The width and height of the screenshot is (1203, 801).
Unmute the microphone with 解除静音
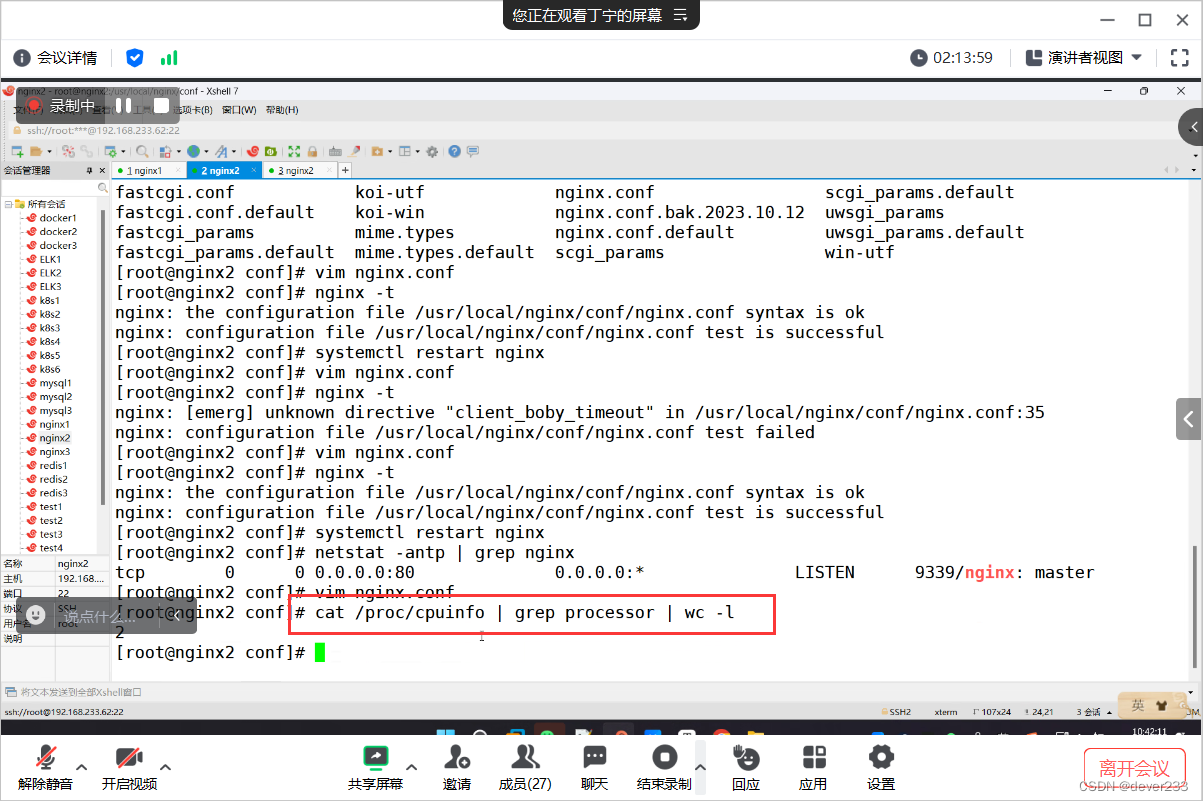tap(45, 767)
